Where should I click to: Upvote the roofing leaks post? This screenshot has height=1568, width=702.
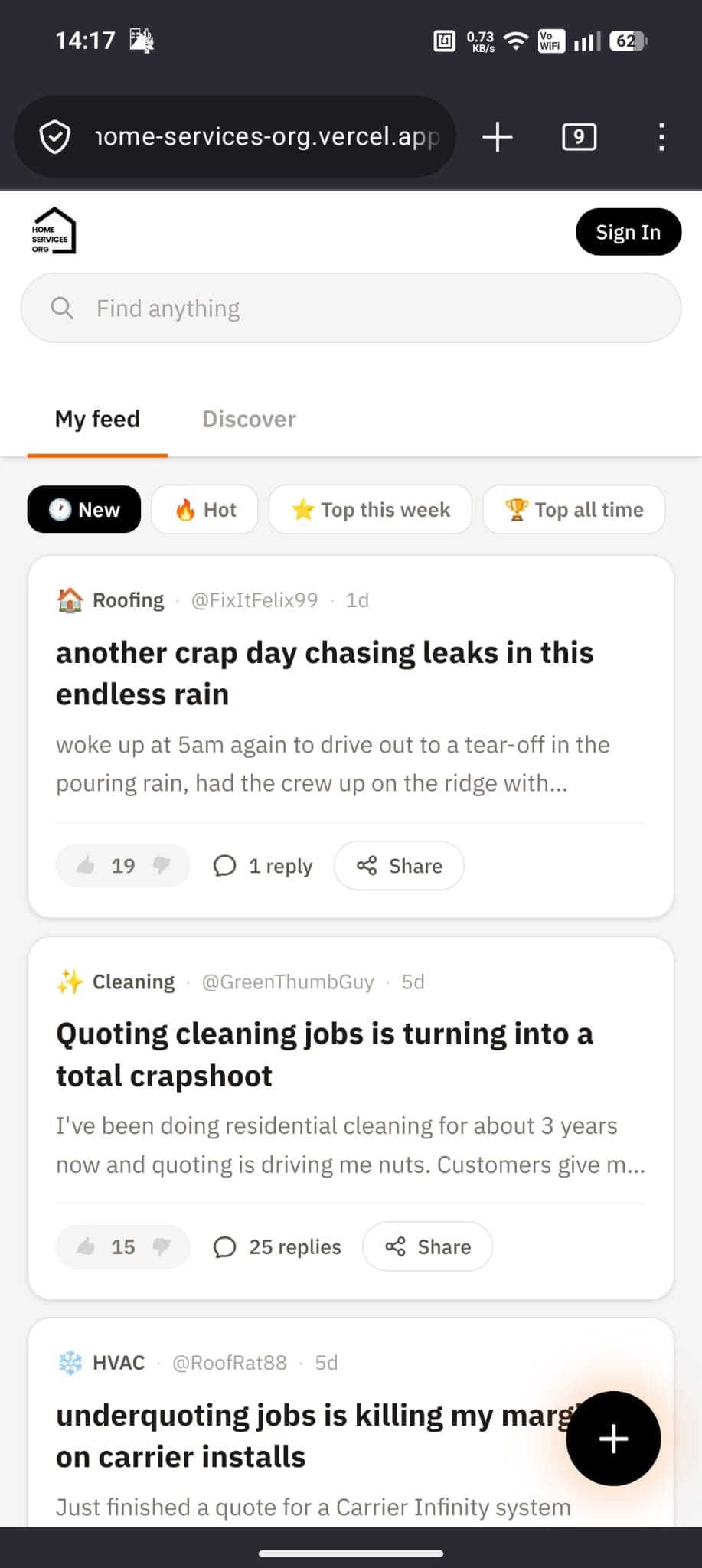tap(86, 866)
